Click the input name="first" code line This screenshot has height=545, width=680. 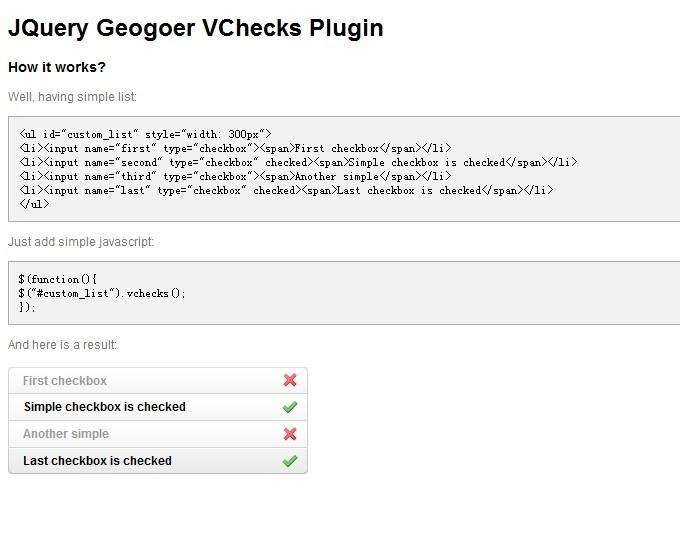coord(235,148)
